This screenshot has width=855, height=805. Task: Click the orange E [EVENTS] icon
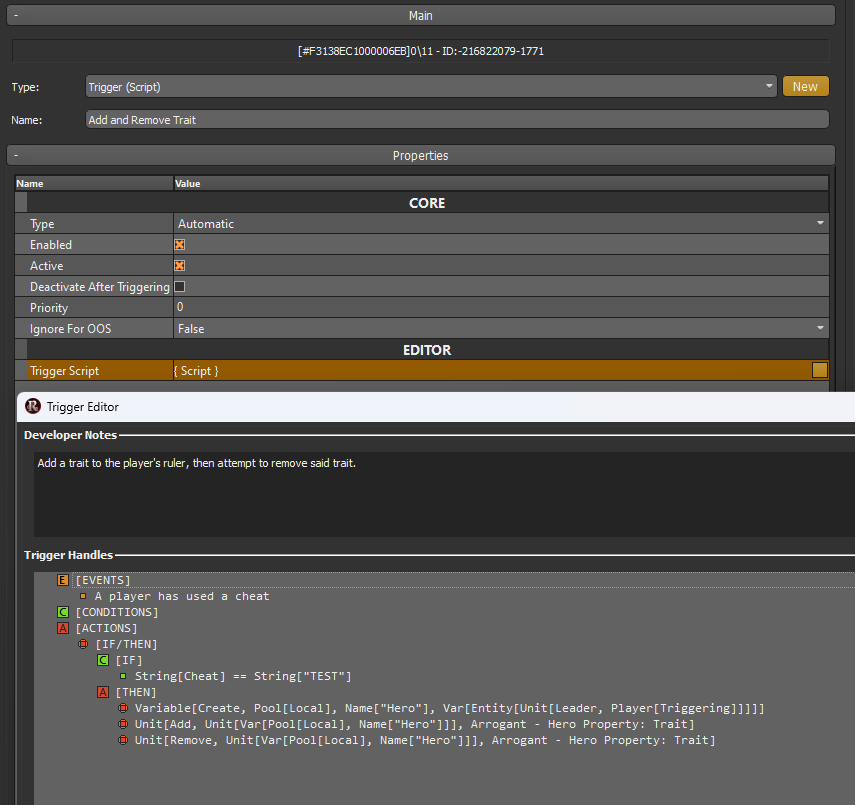(63, 580)
